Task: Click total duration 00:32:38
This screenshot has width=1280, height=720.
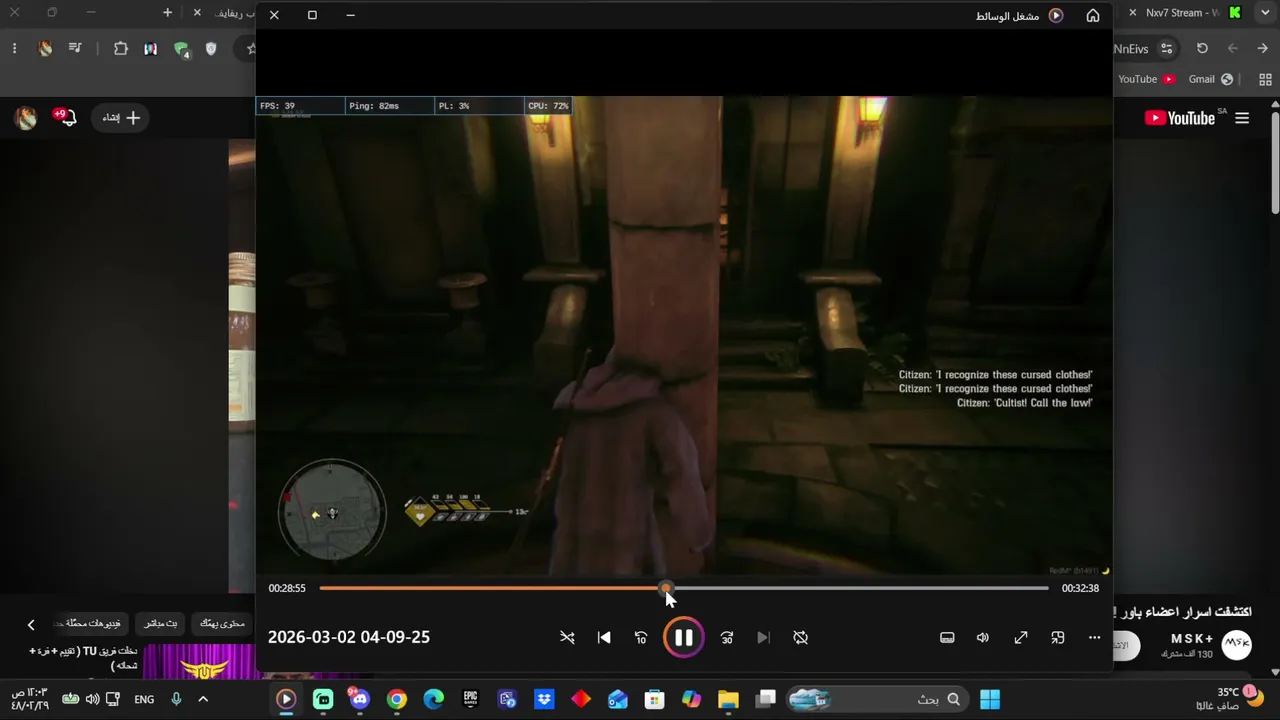Action: [1080, 588]
